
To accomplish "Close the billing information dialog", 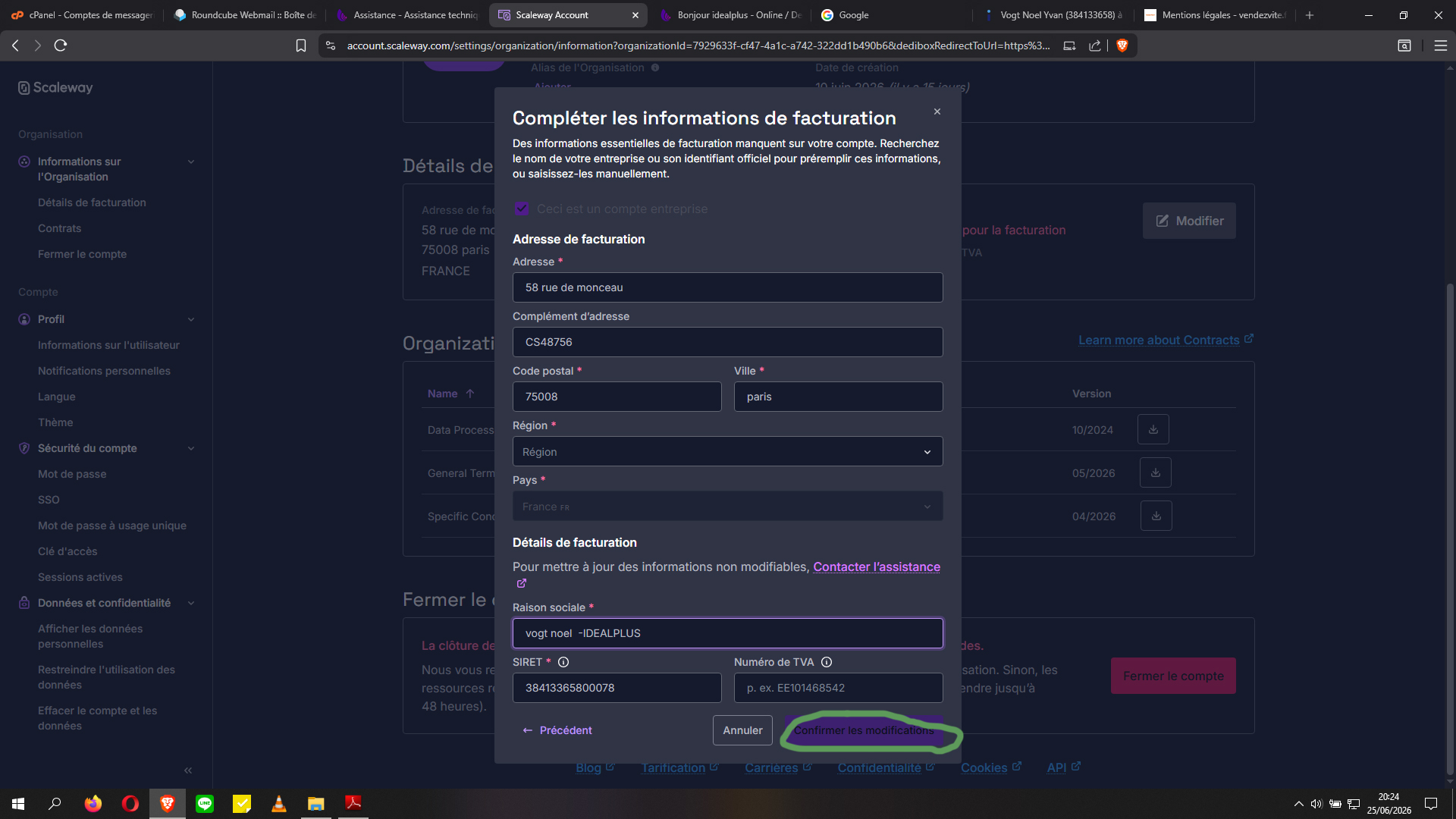I will coord(937,111).
